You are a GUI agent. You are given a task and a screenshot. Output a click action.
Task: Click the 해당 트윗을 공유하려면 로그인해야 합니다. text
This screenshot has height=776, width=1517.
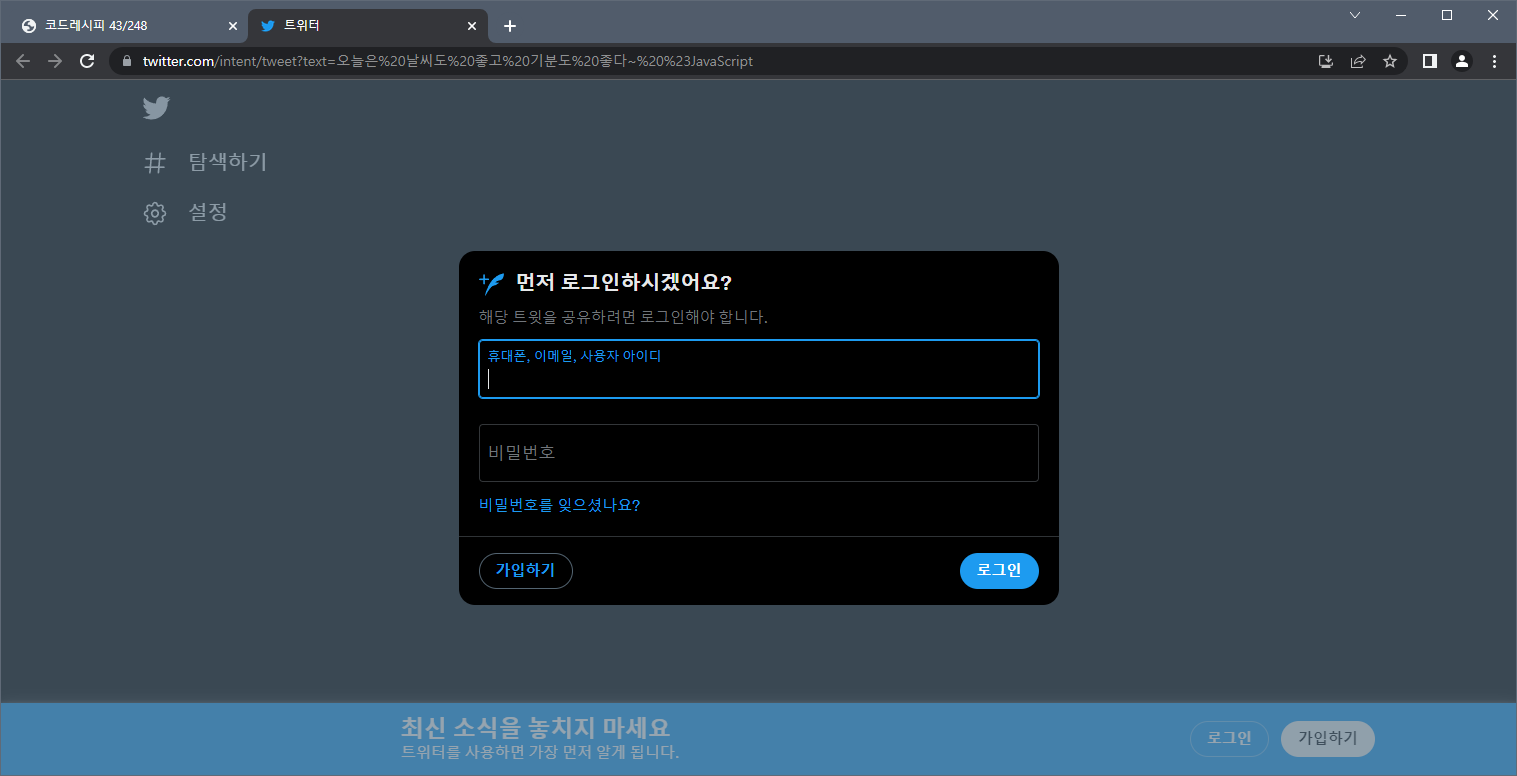[x=623, y=317]
